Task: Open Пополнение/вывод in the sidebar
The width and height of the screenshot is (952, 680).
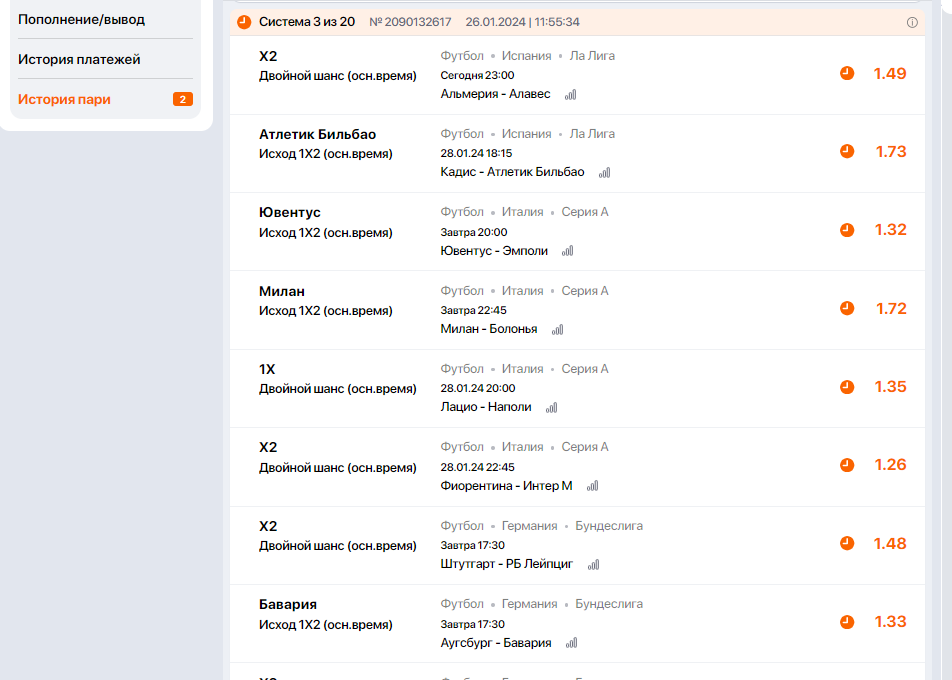Action: pos(81,19)
